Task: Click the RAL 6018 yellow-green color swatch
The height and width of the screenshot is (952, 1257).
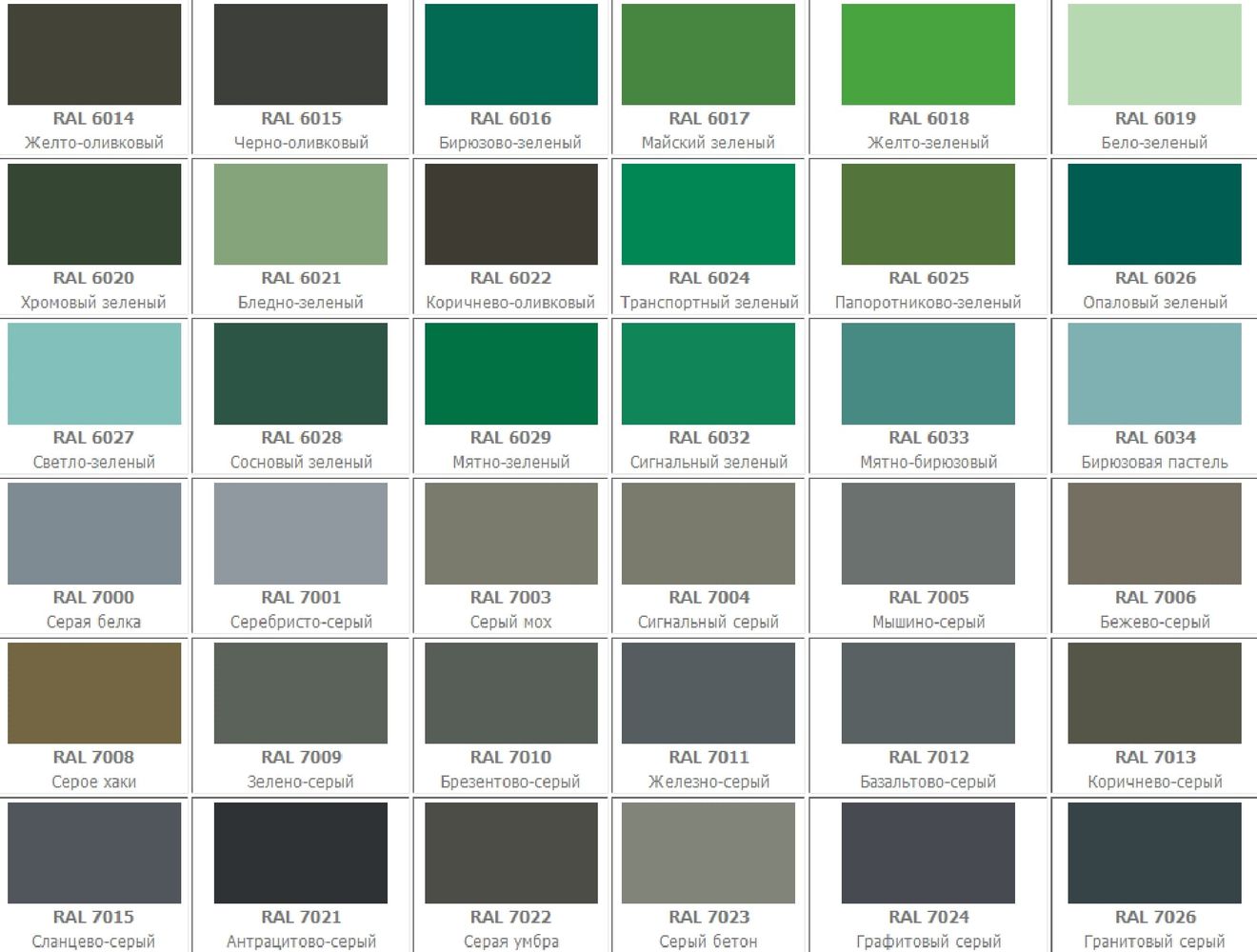Action: point(928,53)
